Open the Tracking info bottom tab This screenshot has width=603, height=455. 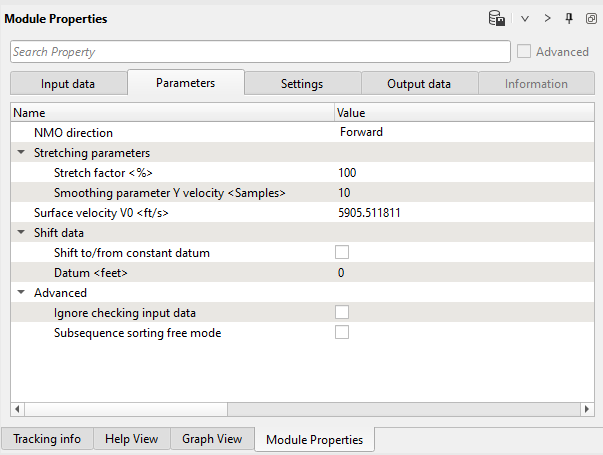point(47,439)
